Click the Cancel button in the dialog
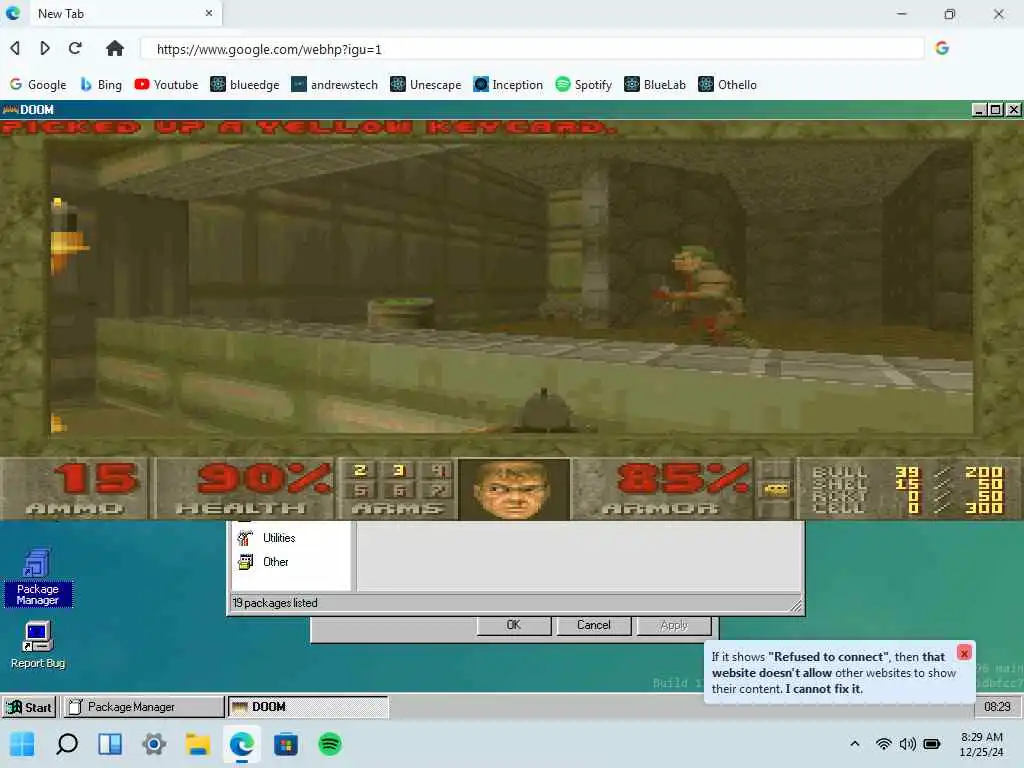Viewport: 1024px width, 768px height. point(594,625)
